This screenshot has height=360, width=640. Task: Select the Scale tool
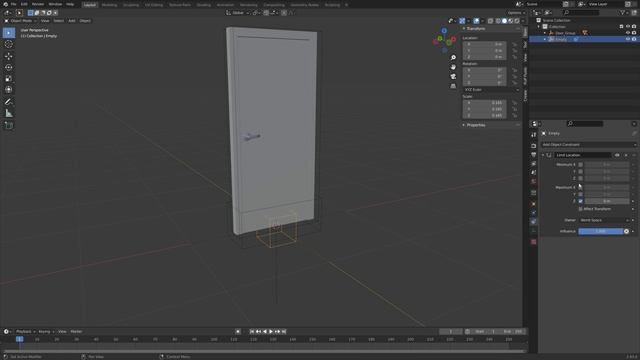[9, 79]
